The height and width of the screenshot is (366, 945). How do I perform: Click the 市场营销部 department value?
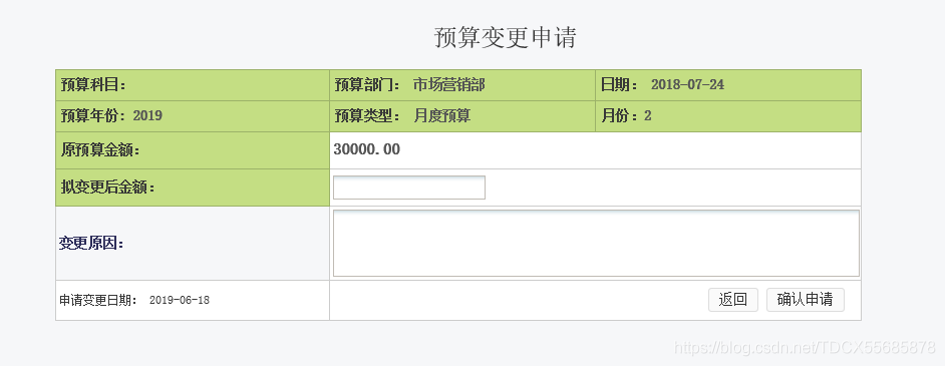[x=449, y=85]
